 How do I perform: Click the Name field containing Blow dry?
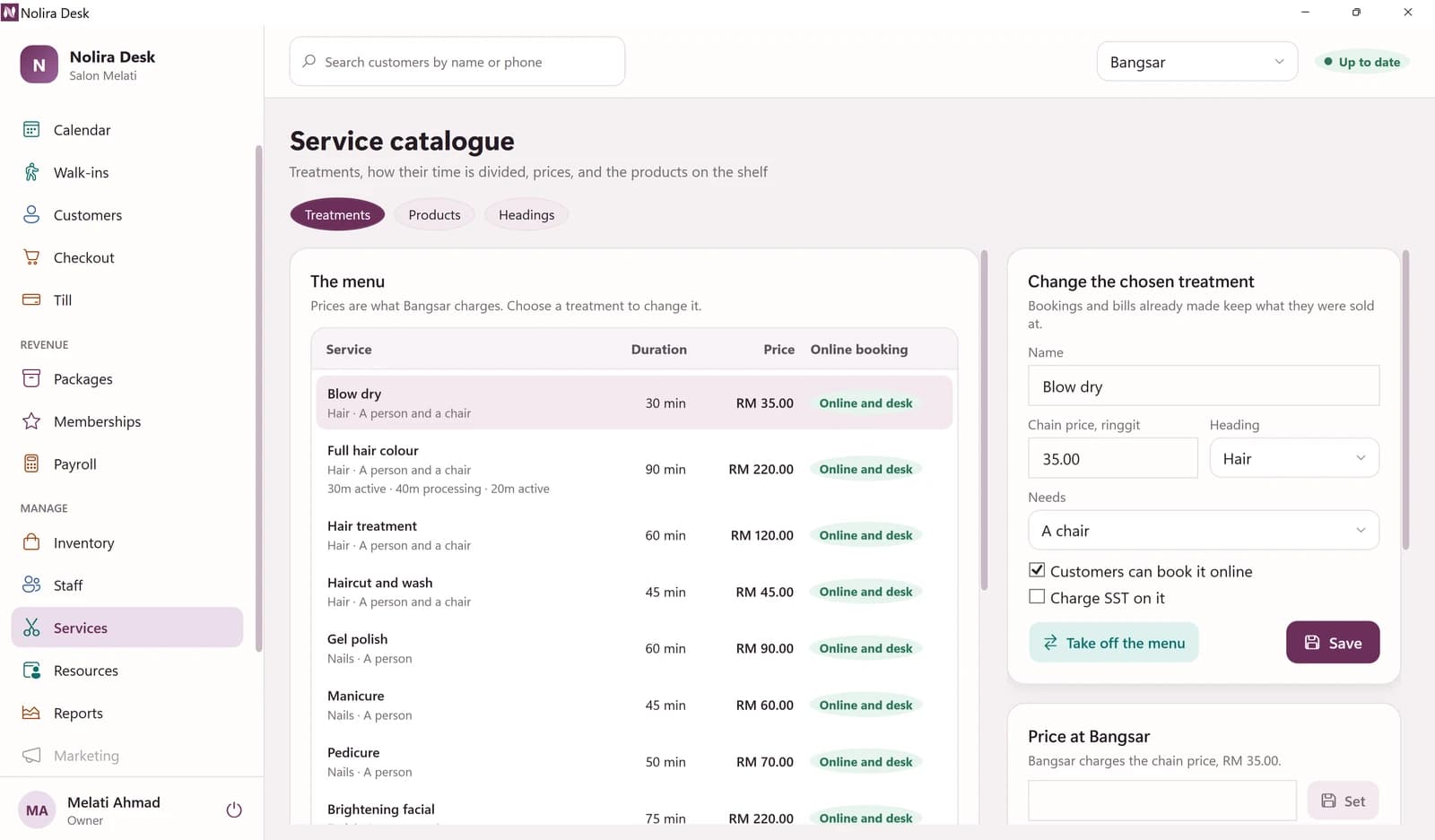coord(1204,385)
